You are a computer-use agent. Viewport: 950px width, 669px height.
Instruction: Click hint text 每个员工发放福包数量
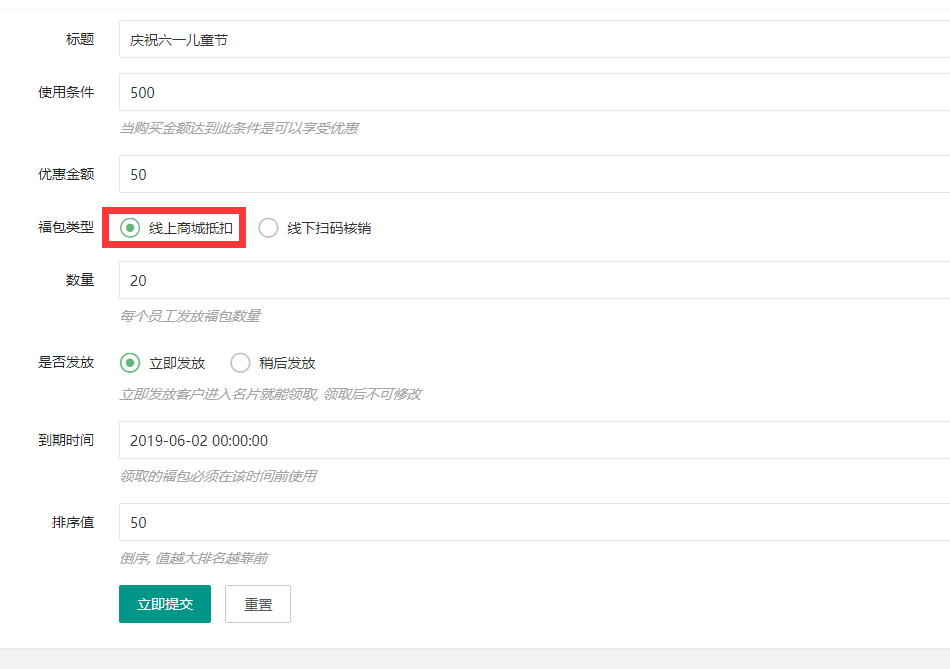[x=190, y=316]
